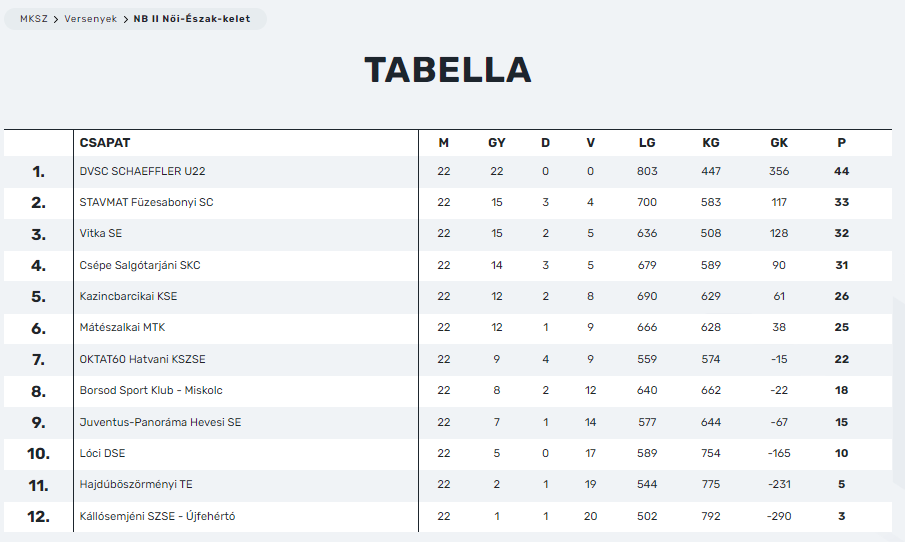The width and height of the screenshot is (905, 542).
Task: Click Kazincbarcikai KSE team name
Action: pos(129,296)
